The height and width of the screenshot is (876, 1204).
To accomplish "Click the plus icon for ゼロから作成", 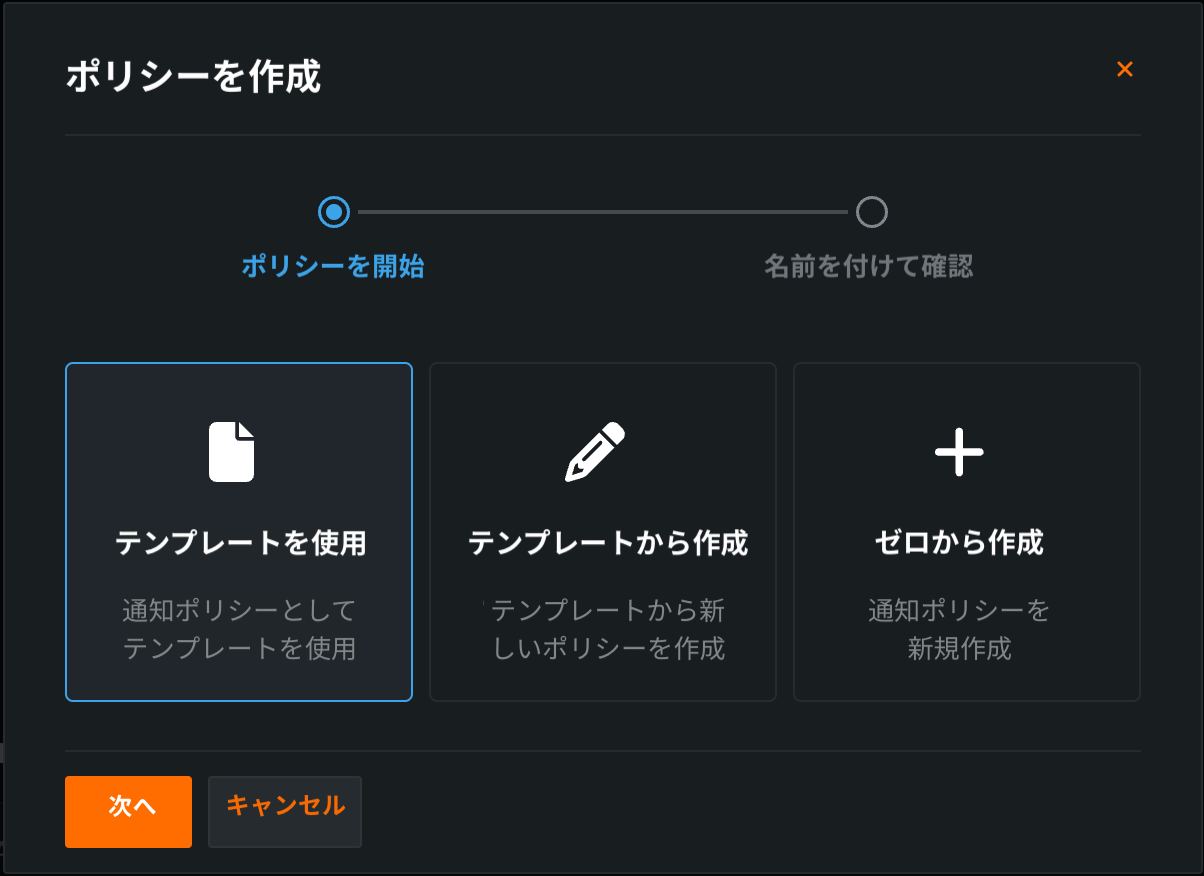I will 959,452.
